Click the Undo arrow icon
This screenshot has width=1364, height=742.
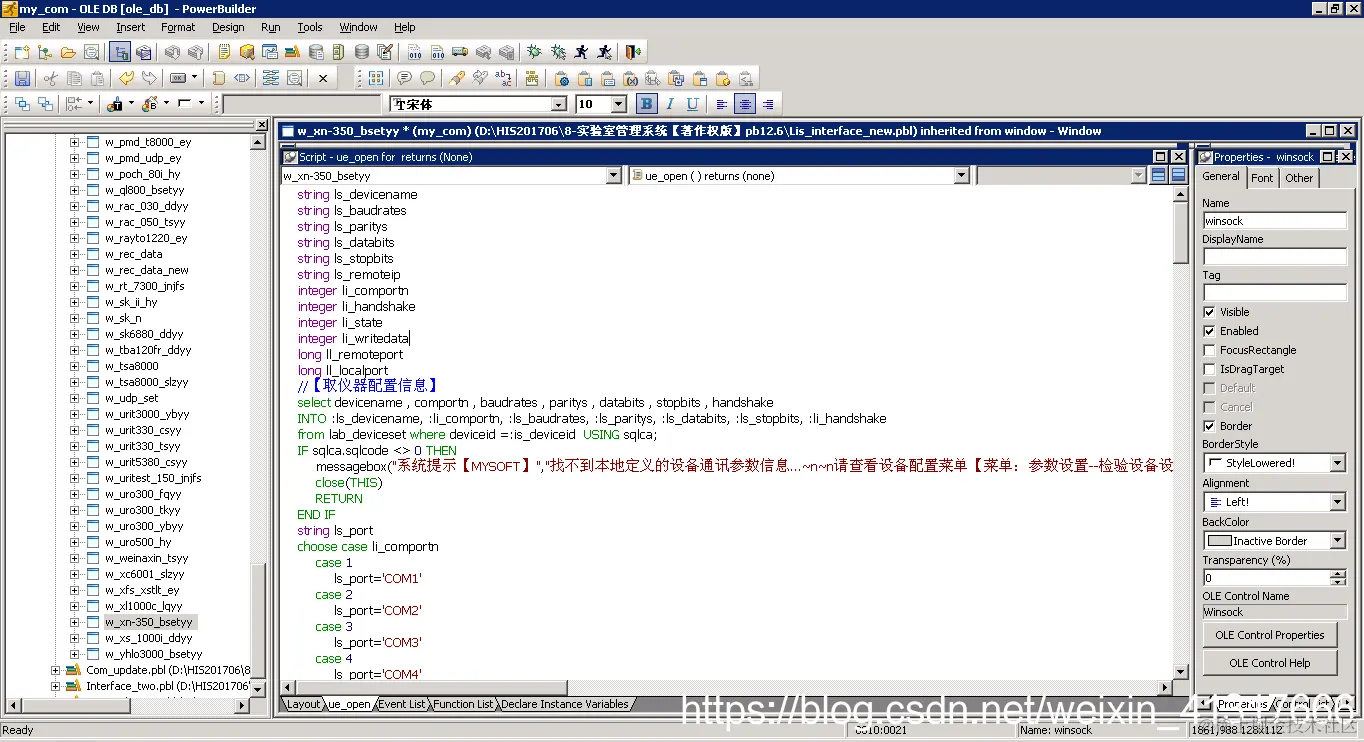click(126, 78)
